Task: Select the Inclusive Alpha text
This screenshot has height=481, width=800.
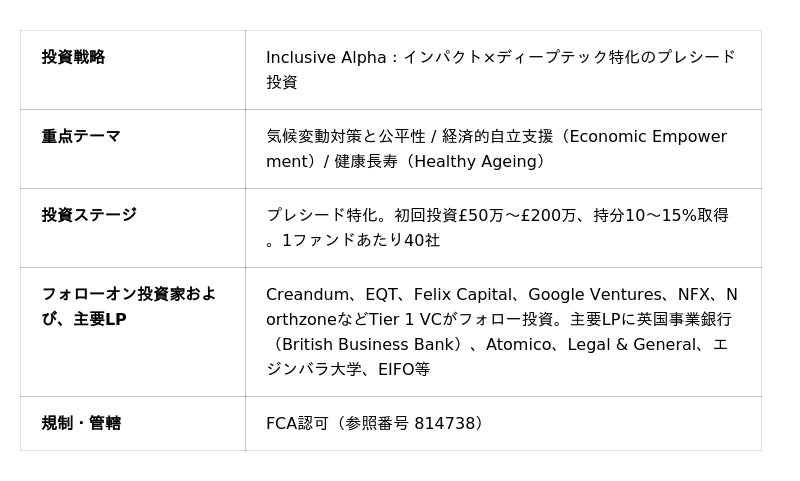Action: tap(325, 58)
